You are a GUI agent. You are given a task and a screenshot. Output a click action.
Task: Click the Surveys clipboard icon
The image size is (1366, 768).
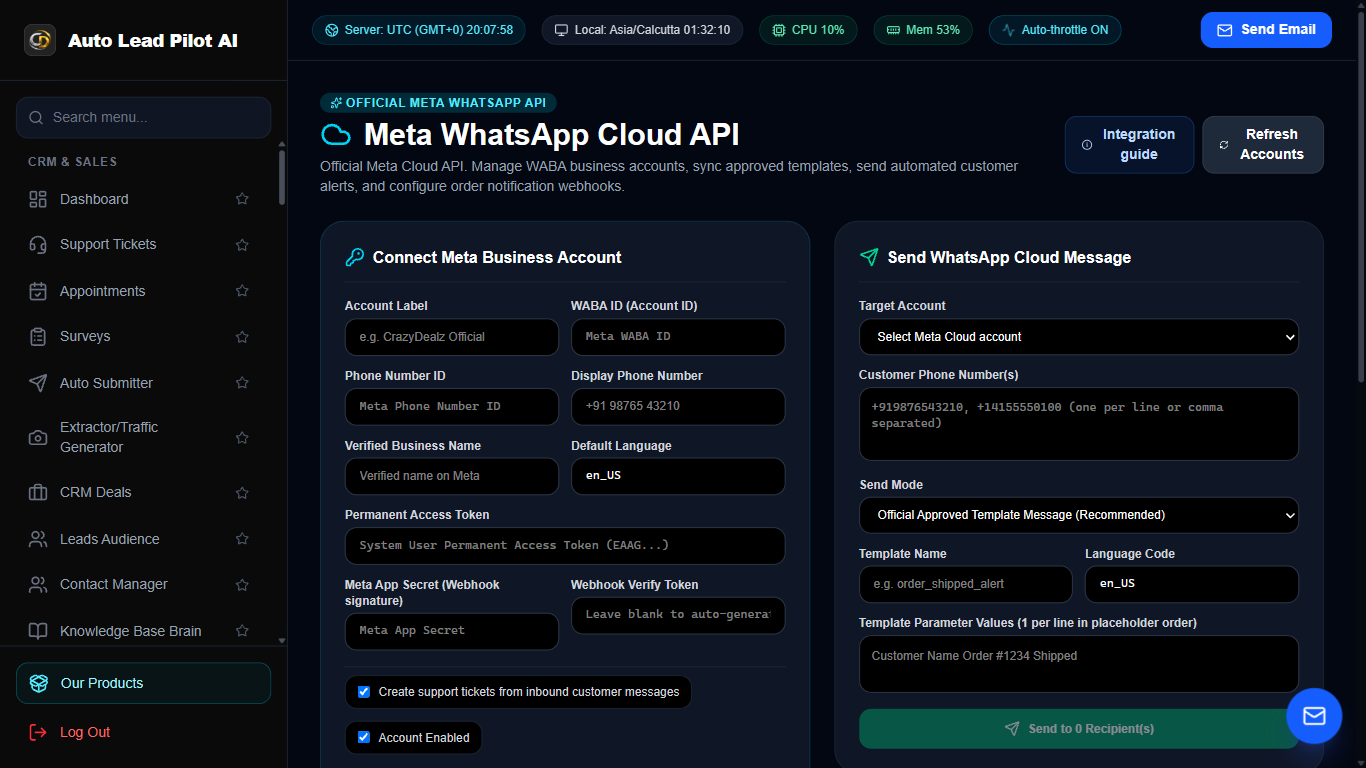coord(38,336)
